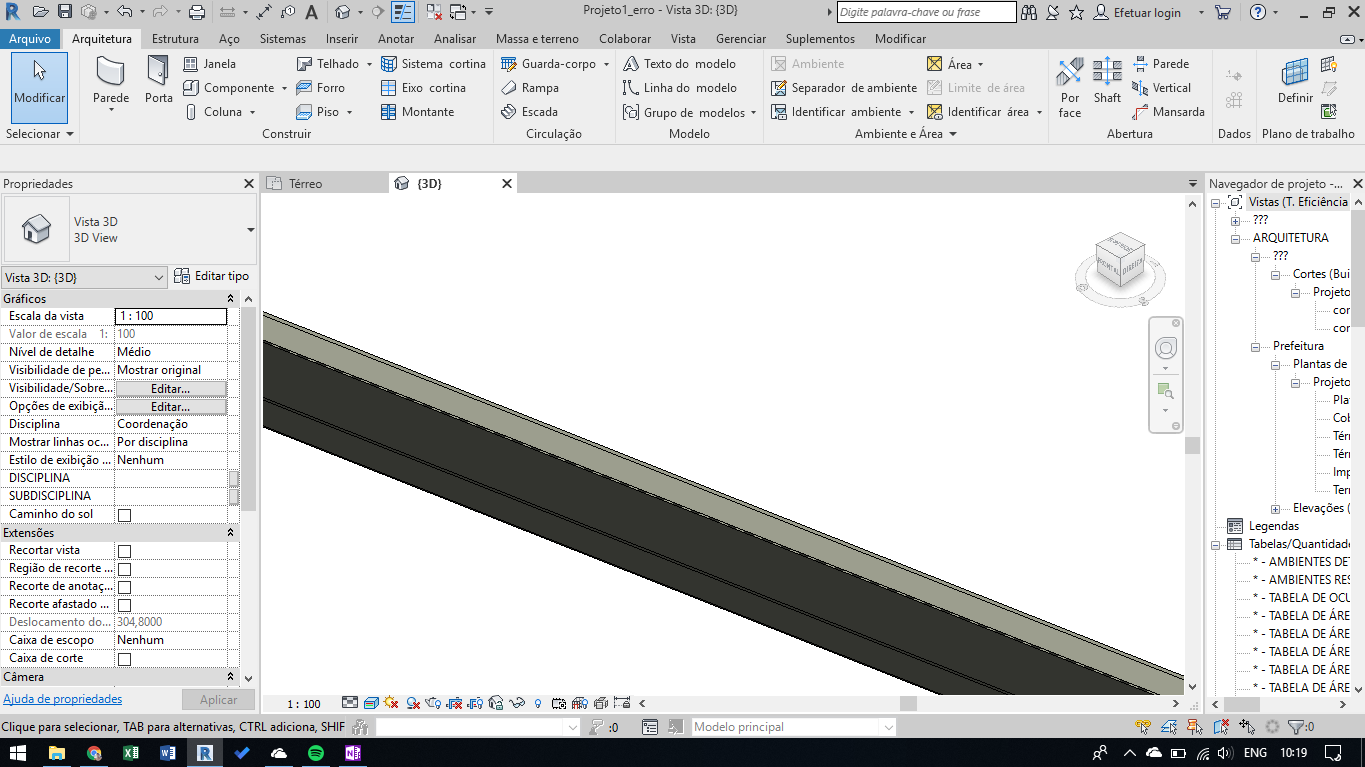Toggle Reveal Hidden Elements lightbulb
The height and width of the screenshot is (767, 1365).
(537, 702)
